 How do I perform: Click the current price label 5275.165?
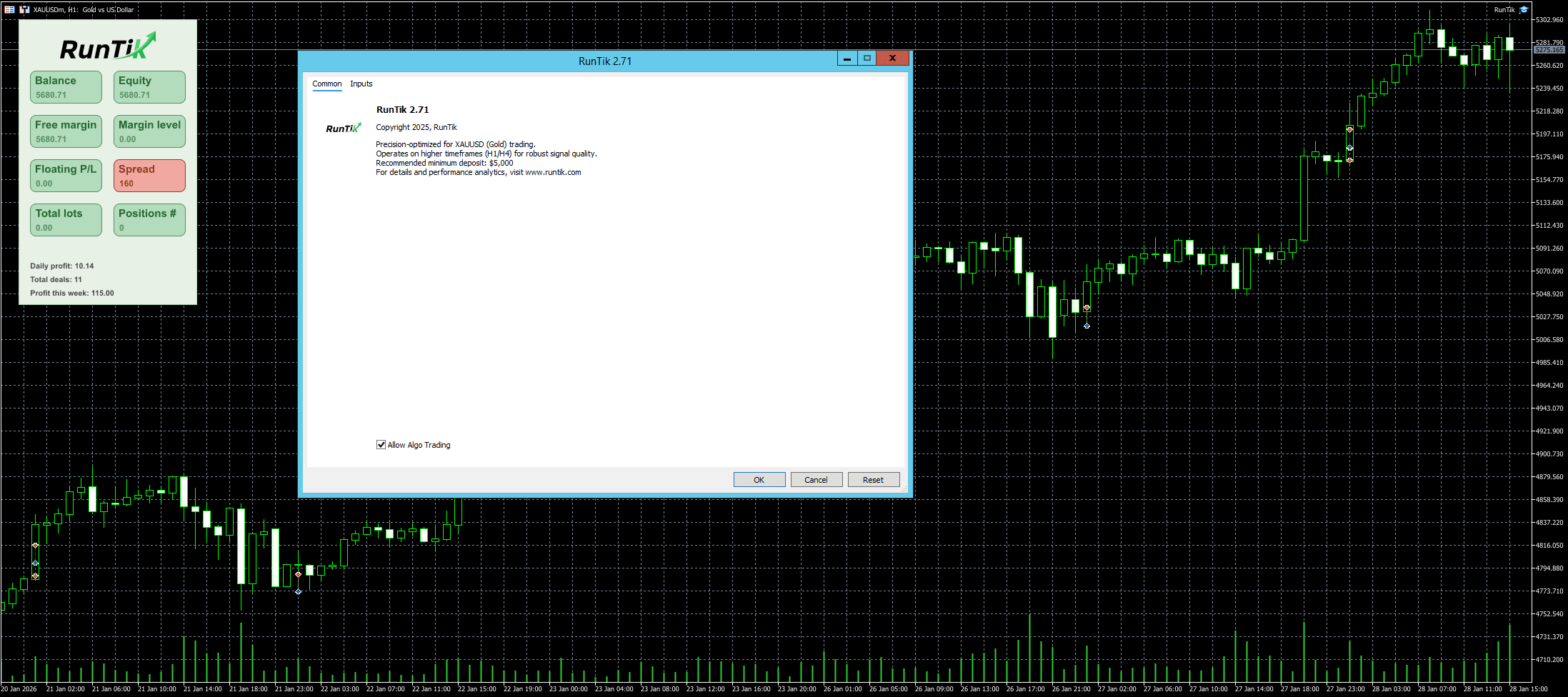pyautogui.click(x=1549, y=50)
